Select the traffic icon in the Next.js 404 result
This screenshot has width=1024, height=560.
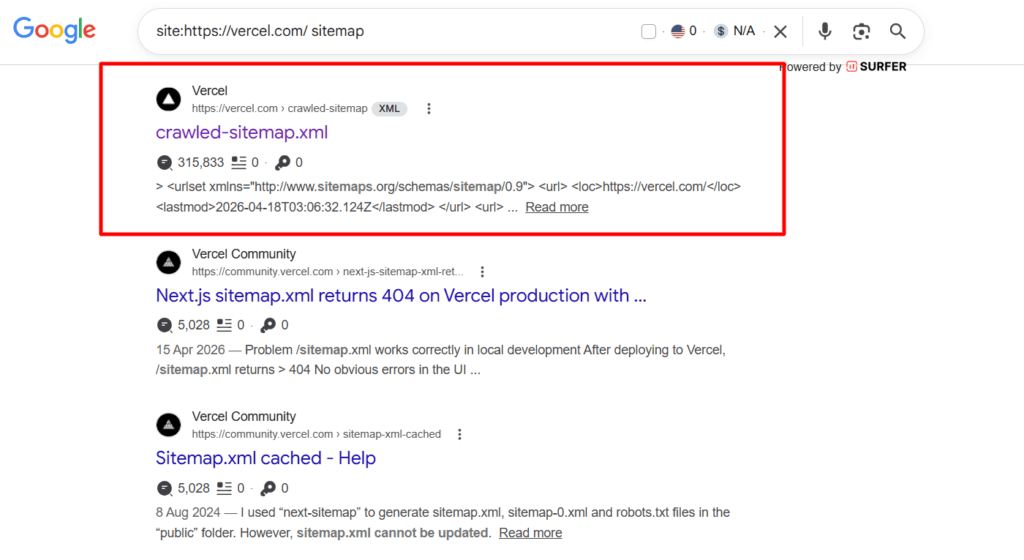click(165, 325)
